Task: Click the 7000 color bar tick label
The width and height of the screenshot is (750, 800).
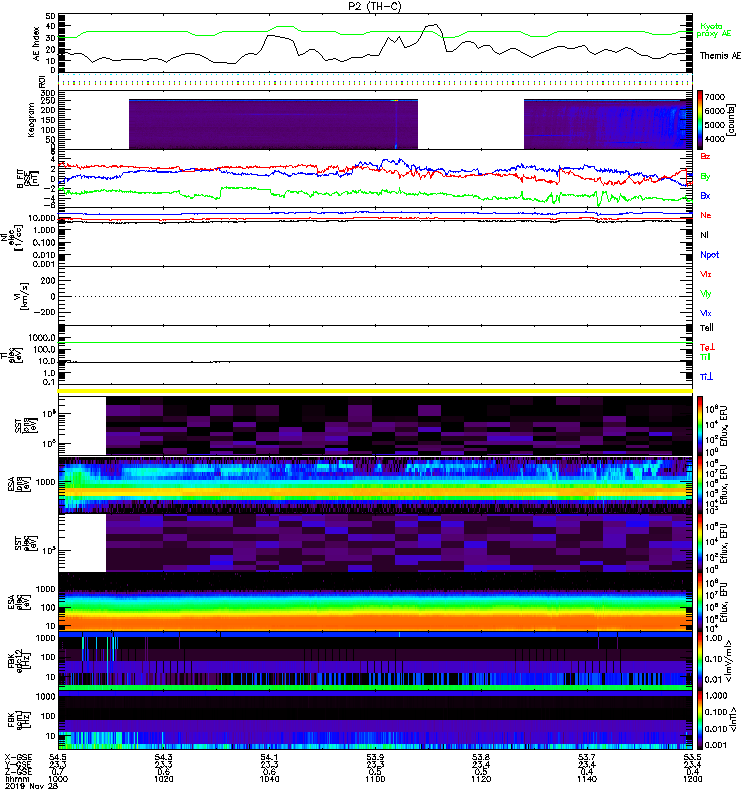Action: coord(715,97)
